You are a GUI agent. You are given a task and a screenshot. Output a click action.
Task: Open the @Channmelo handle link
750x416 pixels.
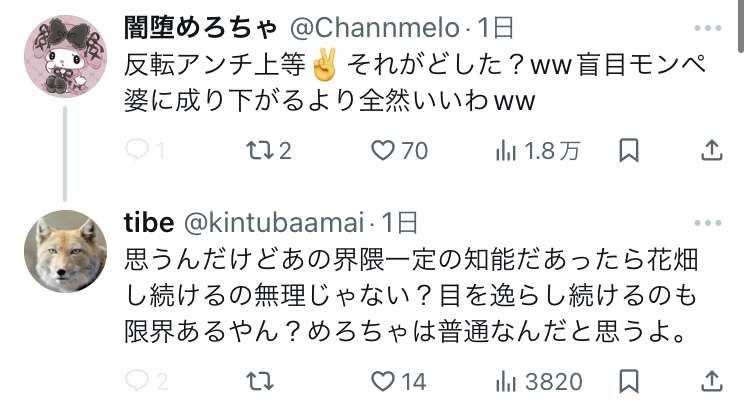375,28
